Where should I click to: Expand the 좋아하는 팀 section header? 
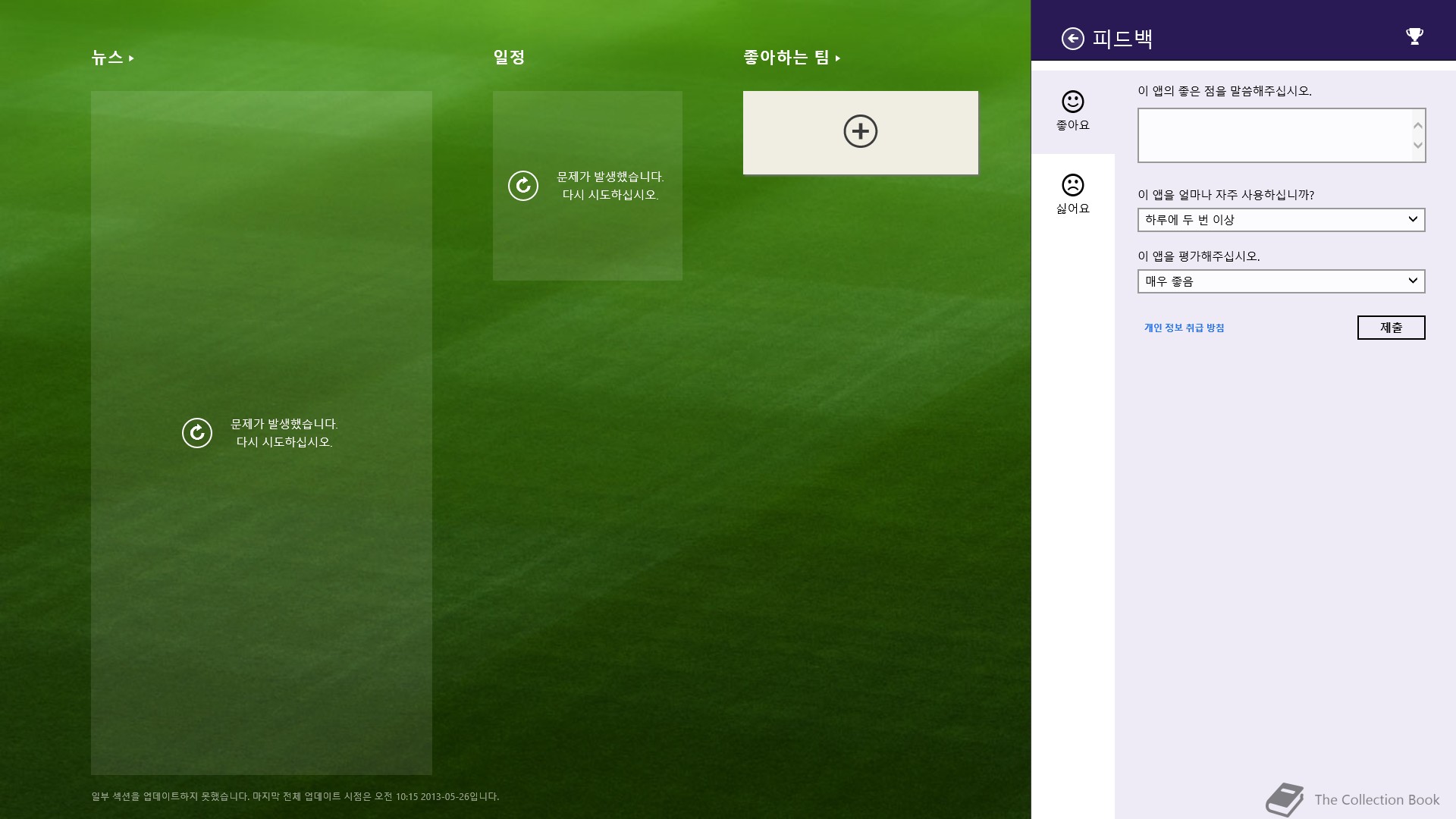[x=792, y=58]
